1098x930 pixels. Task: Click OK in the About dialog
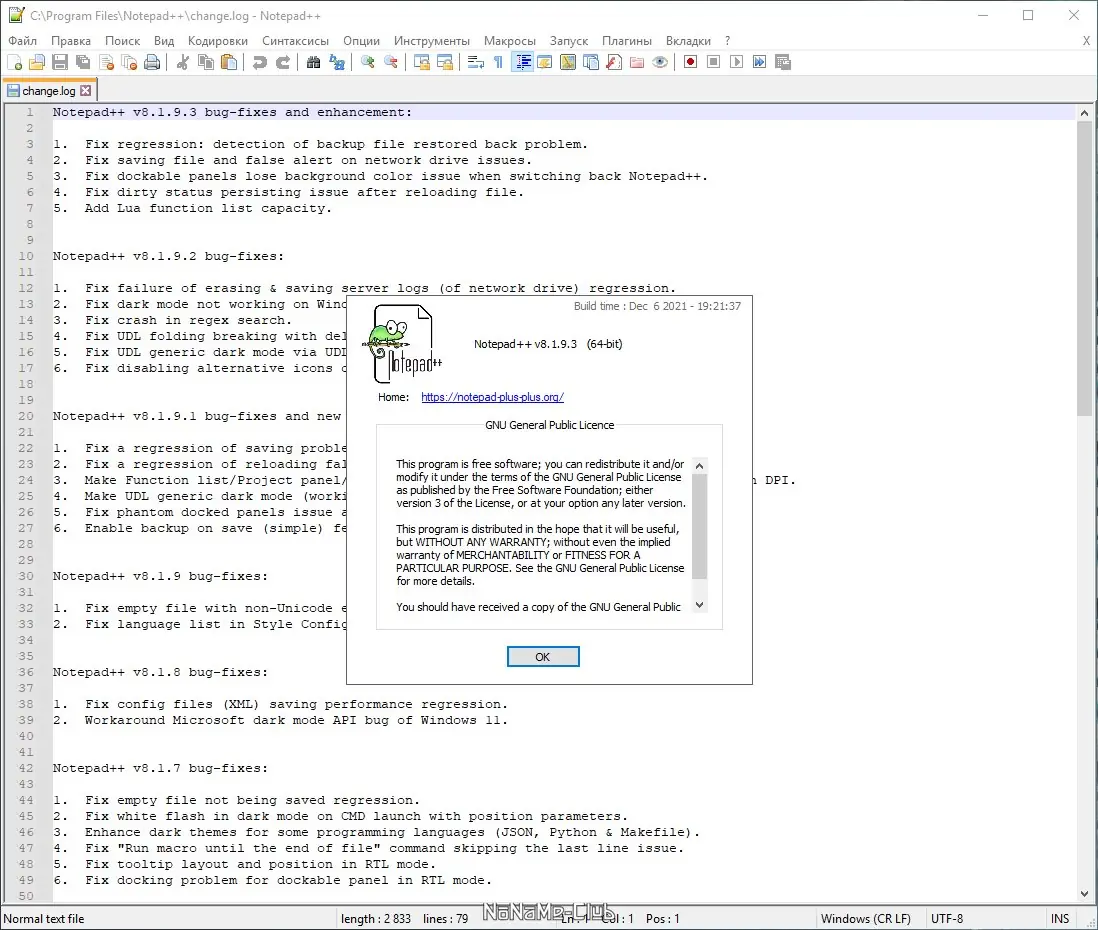pos(543,657)
